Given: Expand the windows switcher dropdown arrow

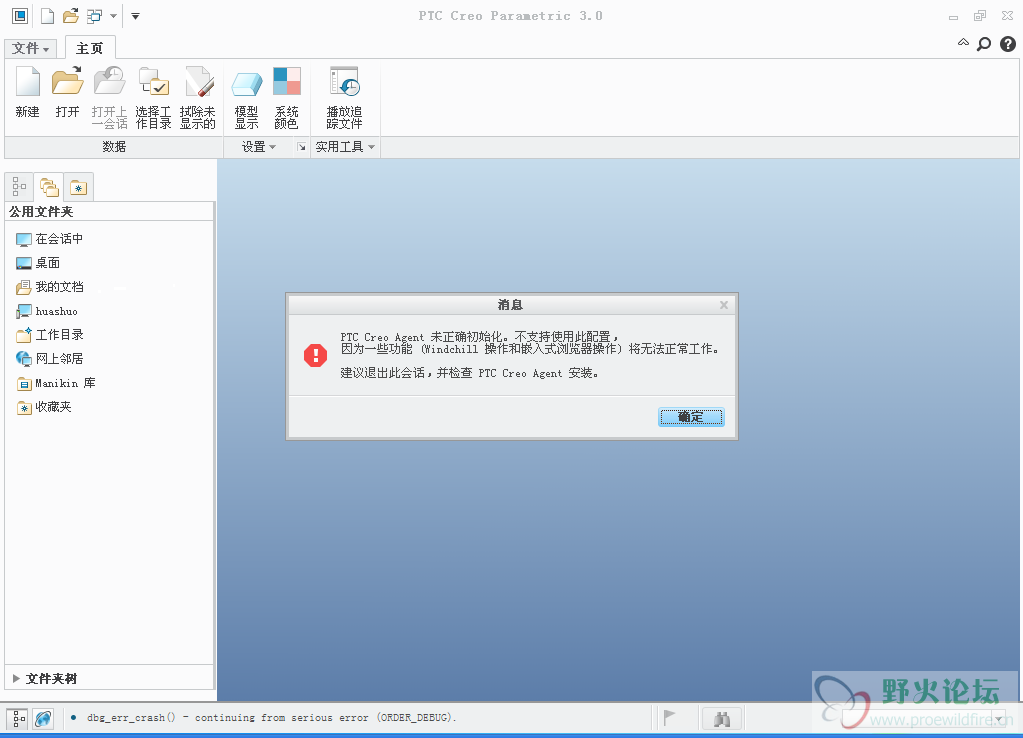Looking at the screenshot, I should 113,16.
